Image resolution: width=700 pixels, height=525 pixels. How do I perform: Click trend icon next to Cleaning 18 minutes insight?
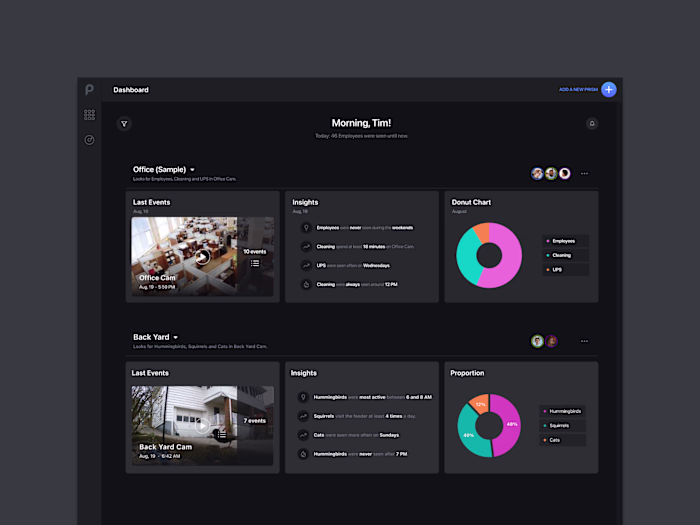(x=306, y=246)
